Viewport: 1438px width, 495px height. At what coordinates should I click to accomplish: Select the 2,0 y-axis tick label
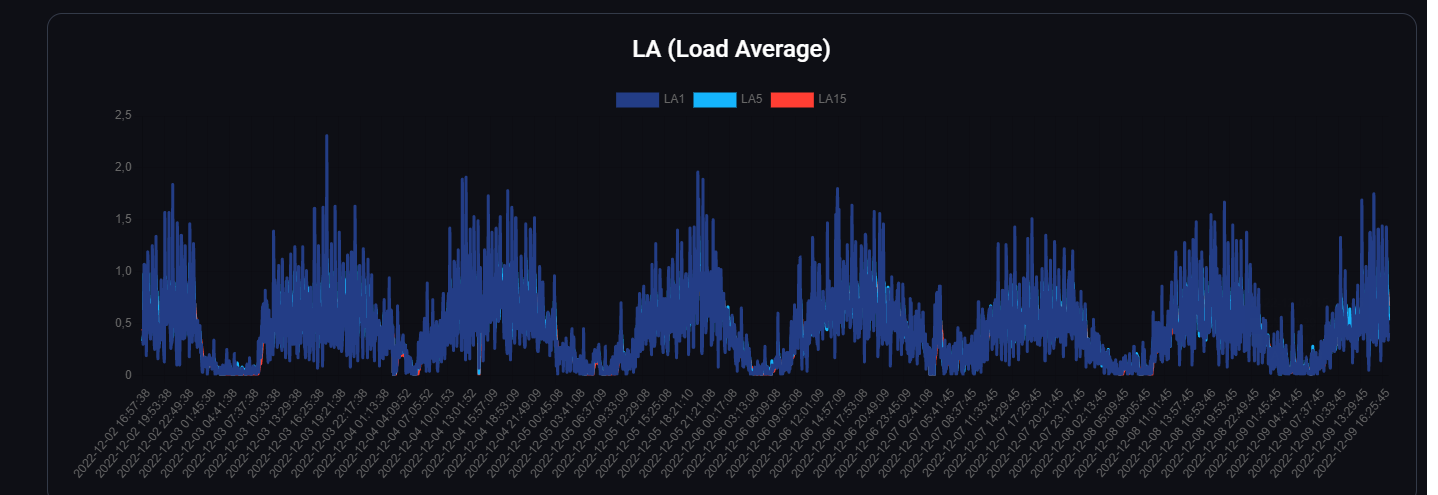pos(123,167)
